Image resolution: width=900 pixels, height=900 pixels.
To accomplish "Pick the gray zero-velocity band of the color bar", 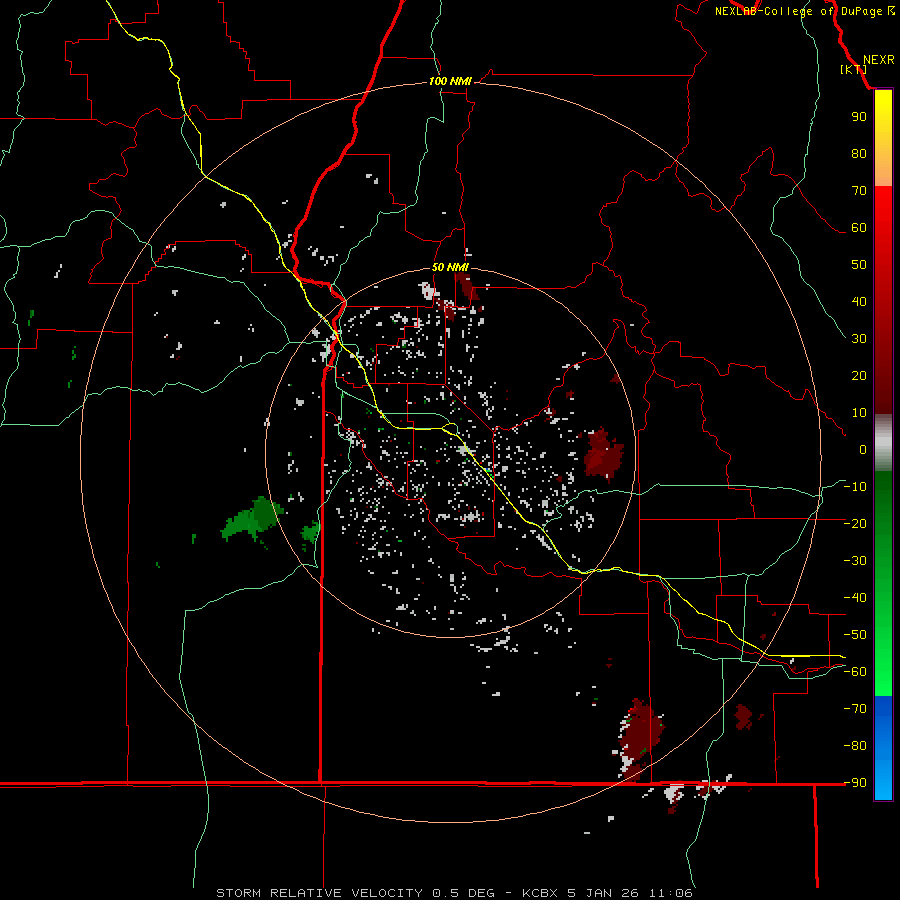I will pos(883,443).
